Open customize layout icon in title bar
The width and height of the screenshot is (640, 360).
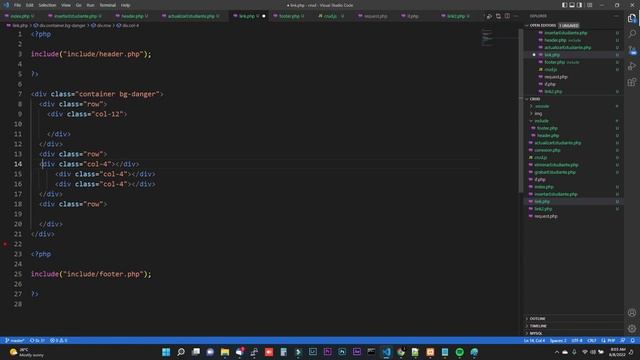point(589,5)
